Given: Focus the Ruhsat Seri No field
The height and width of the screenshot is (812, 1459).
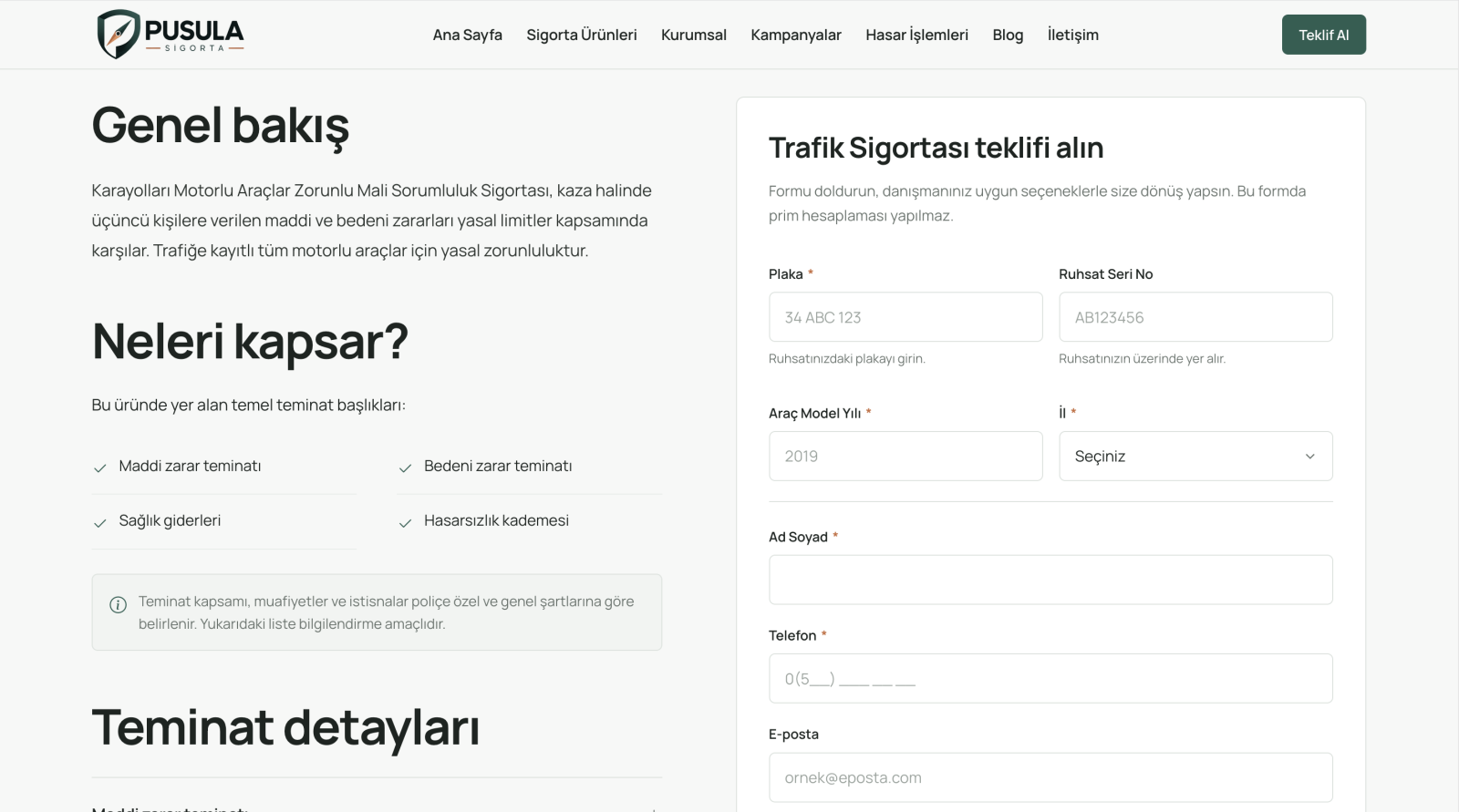Looking at the screenshot, I should (x=1195, y=317).
